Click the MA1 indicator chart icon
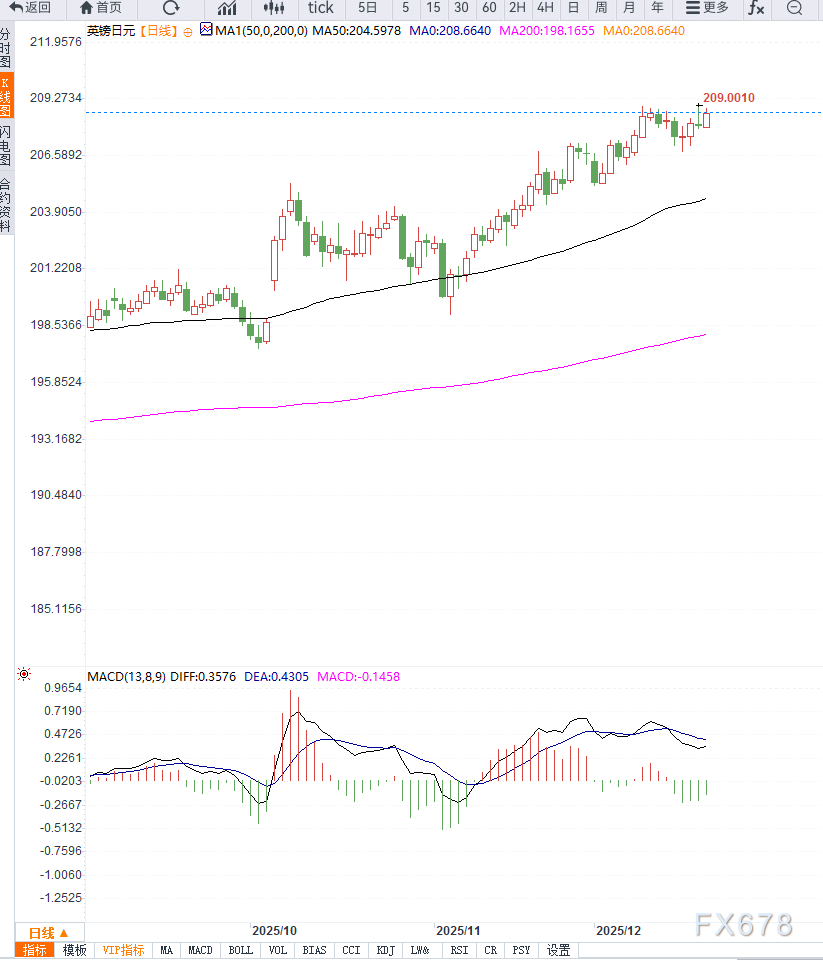The image size is (823, 960). click(206, 31)
